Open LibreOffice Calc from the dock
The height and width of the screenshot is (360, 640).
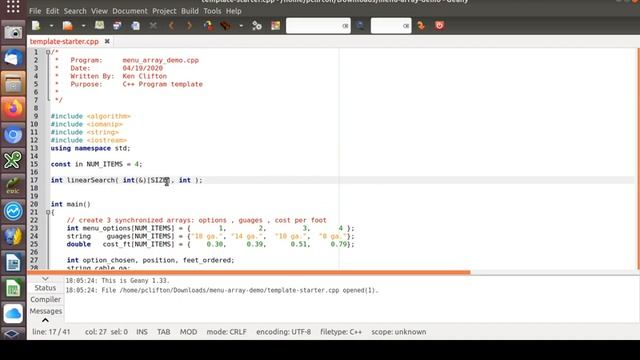click(13, 288)
